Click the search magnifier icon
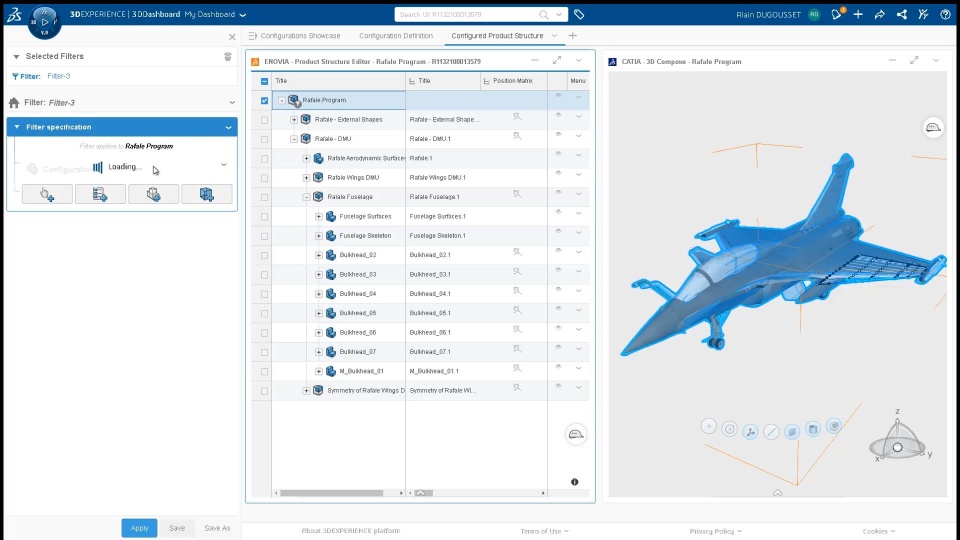Screen dimensions: 960x540 (544, 14)
